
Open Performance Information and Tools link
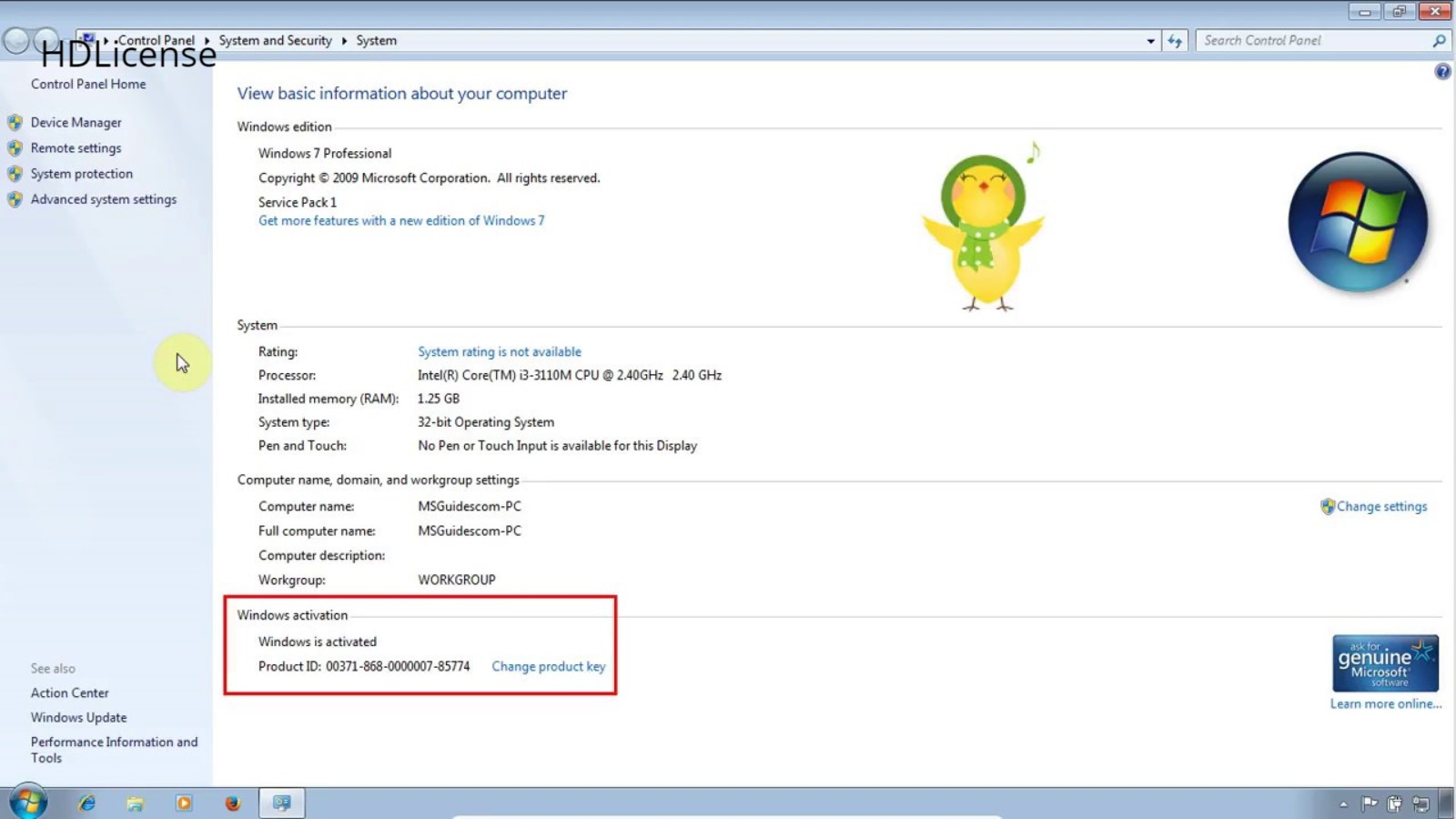point(114,750)
